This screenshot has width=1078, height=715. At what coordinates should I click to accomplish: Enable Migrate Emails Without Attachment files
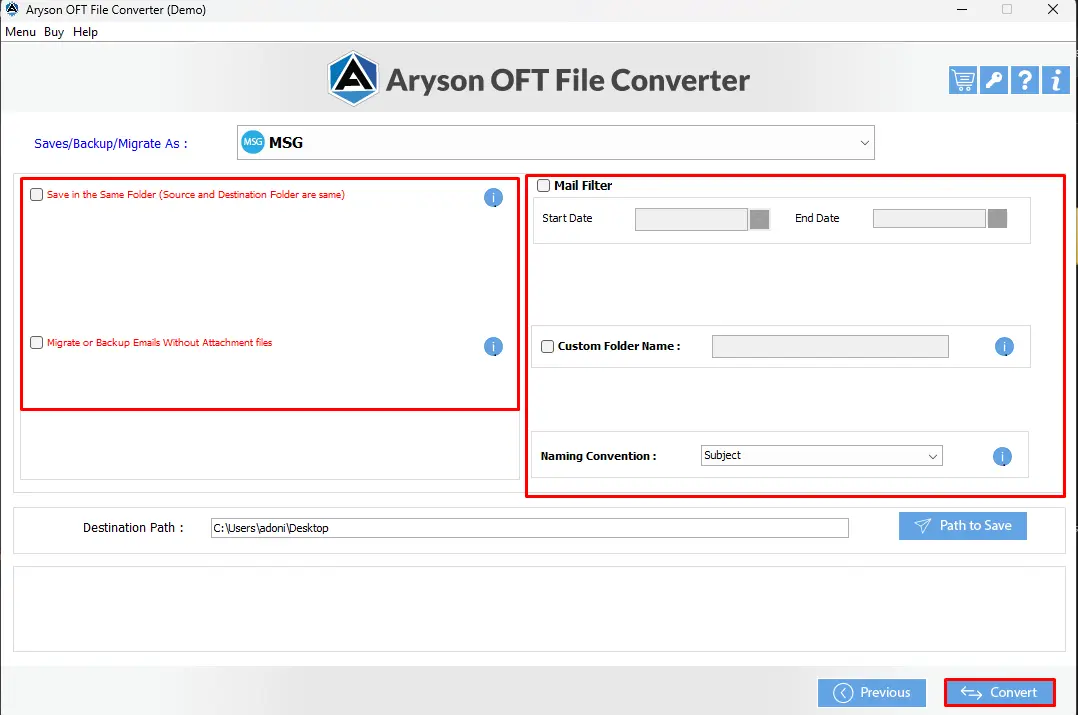tap(36, 342)
